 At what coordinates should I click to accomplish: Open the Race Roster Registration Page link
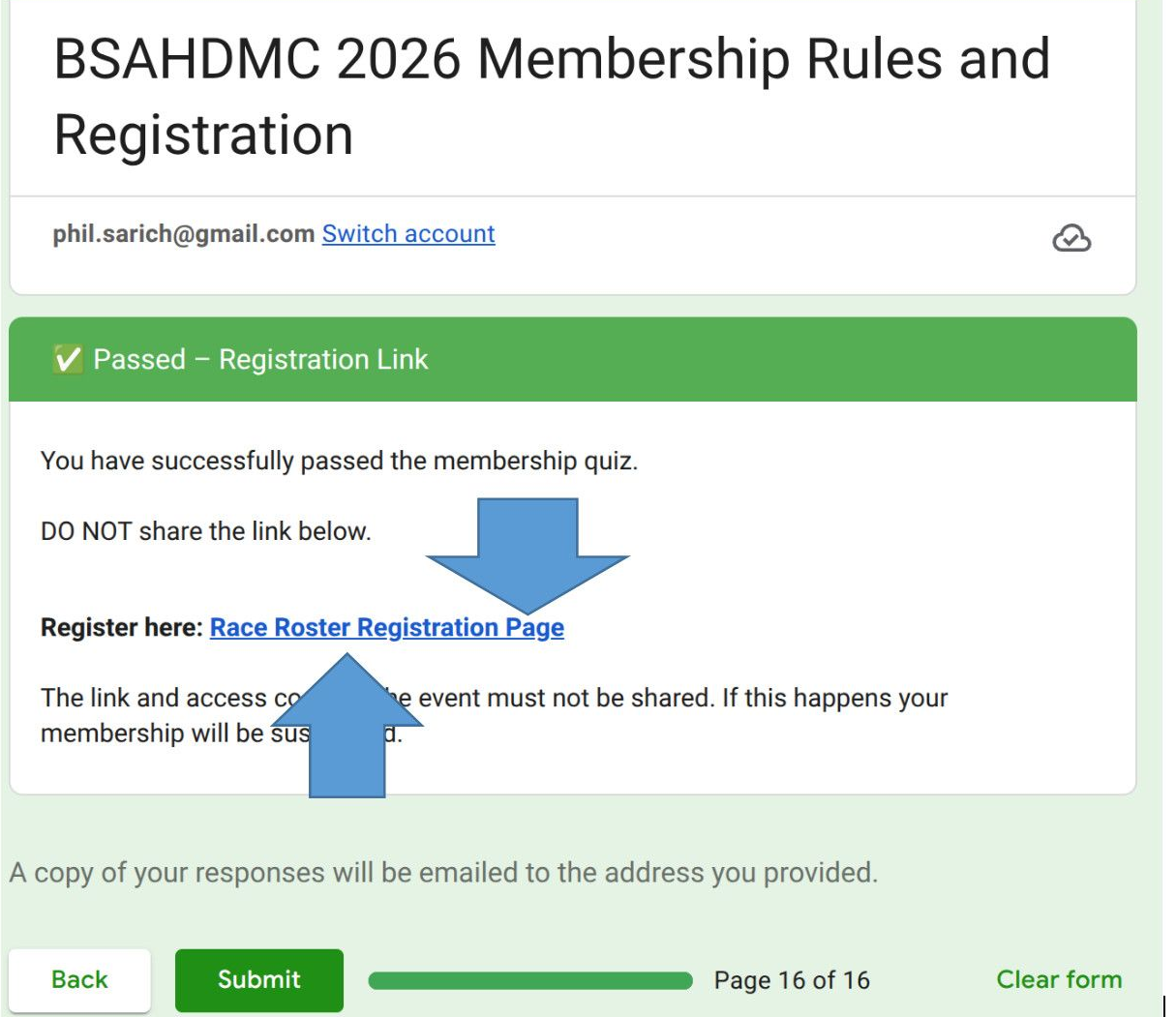click(x=386, y=628)
